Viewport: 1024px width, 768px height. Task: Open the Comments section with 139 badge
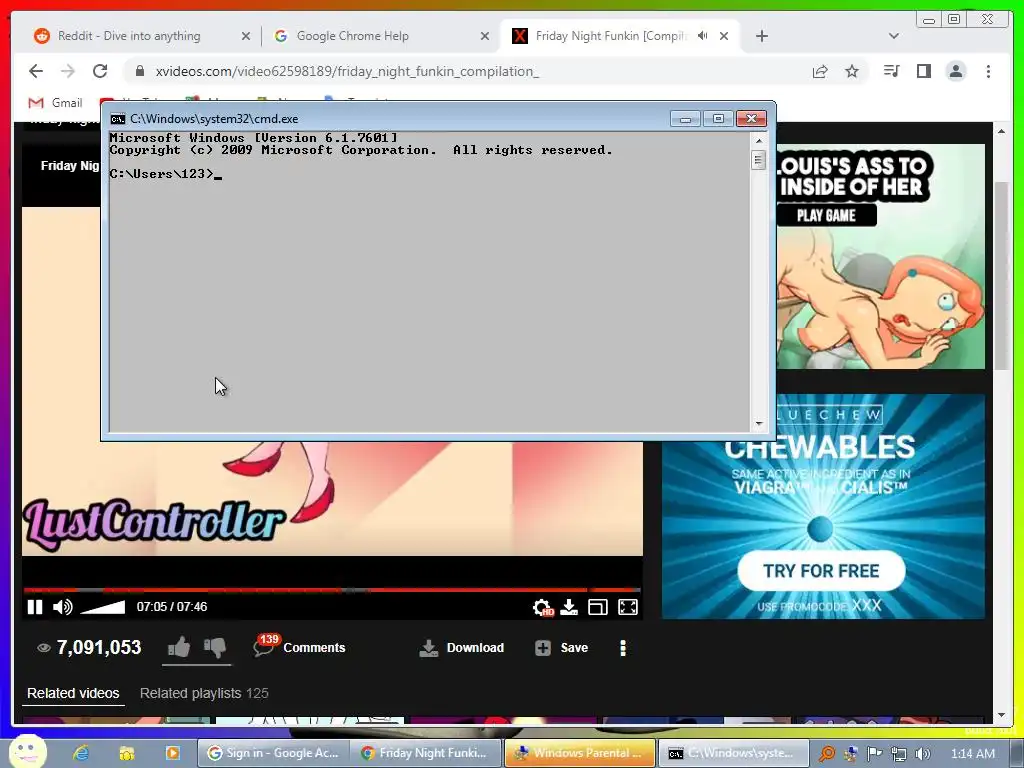[x=300, y=647]
